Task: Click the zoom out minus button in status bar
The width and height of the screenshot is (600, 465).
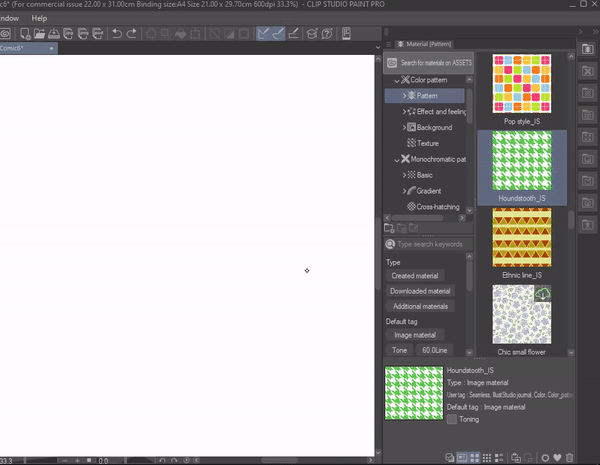Action: [x=65, y=461]
